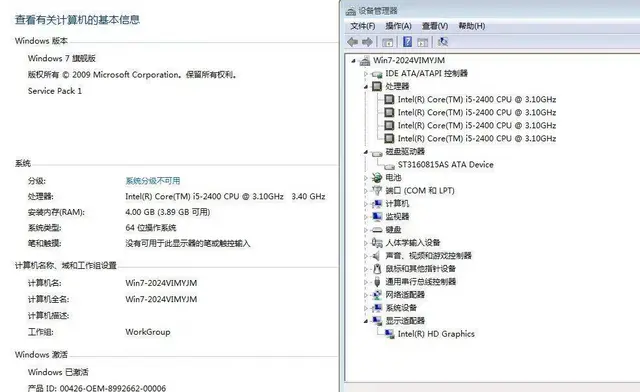640x392 pixels.
Task: Collapse the 显示适配器 node
Action: 366,321
